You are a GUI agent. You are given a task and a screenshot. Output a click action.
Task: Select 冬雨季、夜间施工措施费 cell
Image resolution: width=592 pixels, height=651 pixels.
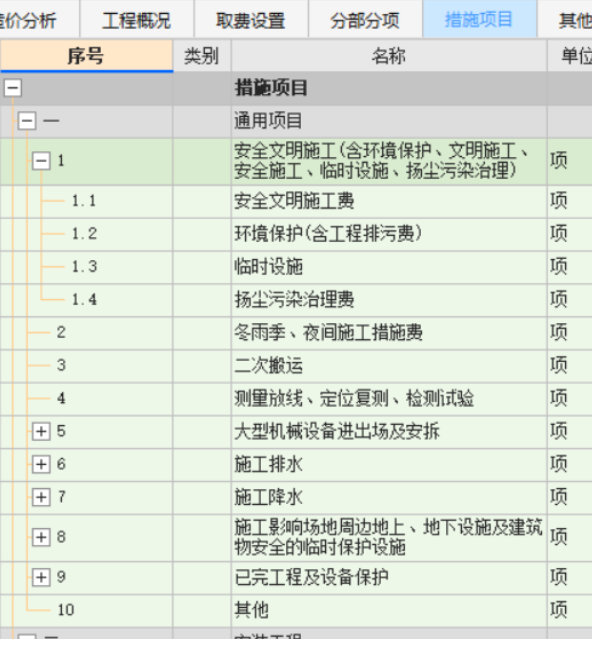pyautogui.click(x=389, y=333)
